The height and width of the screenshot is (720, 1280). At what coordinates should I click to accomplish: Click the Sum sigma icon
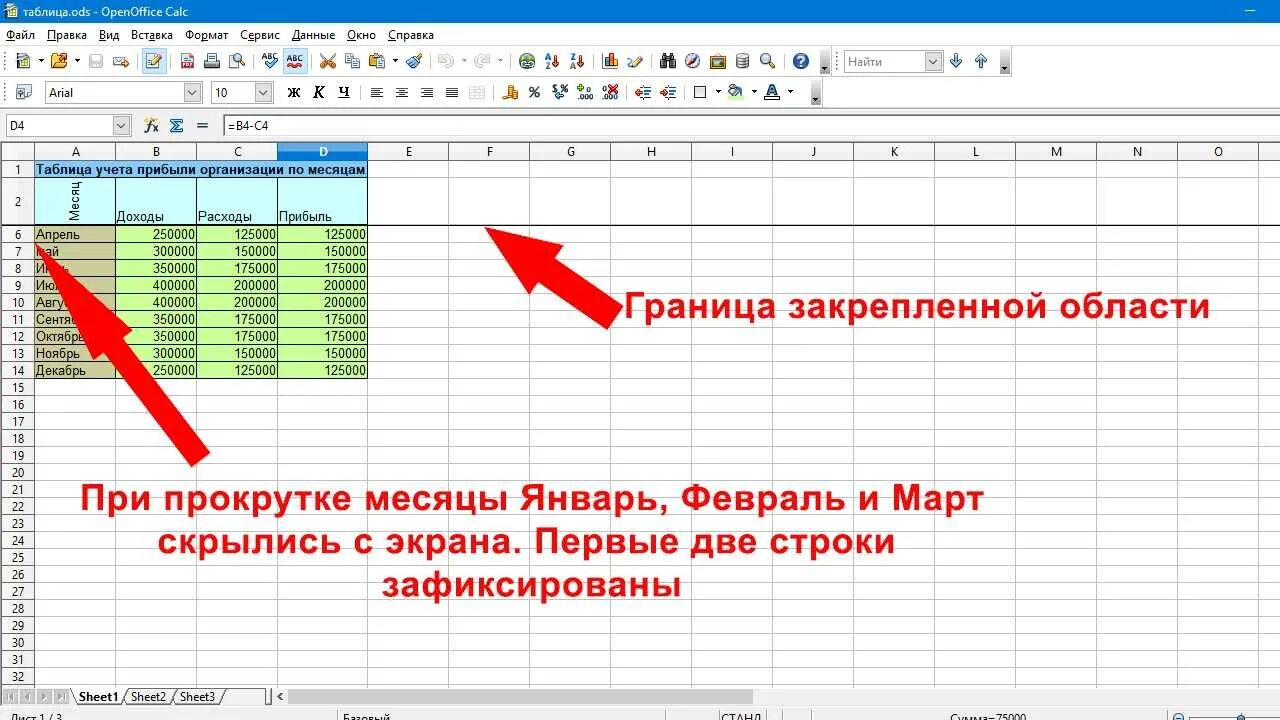177,125
